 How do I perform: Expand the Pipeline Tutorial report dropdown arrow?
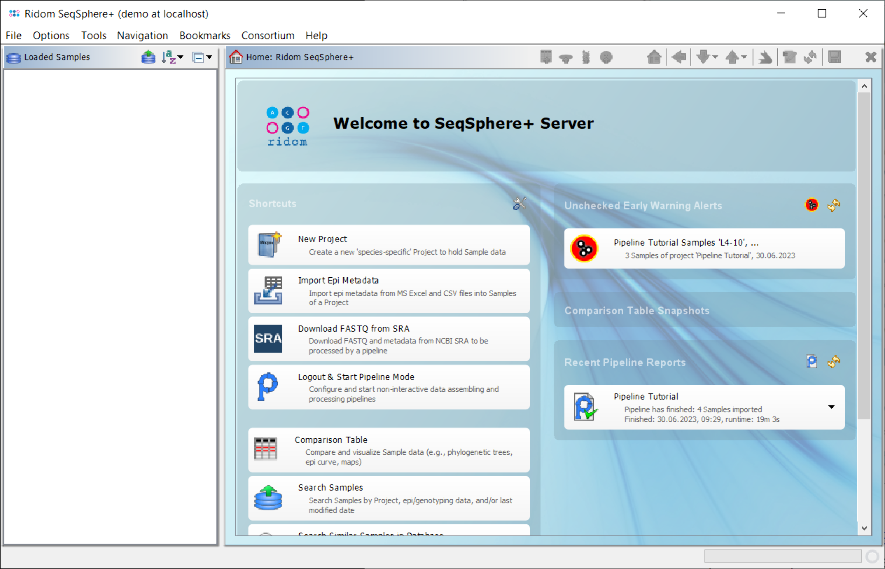coord(831,407)
